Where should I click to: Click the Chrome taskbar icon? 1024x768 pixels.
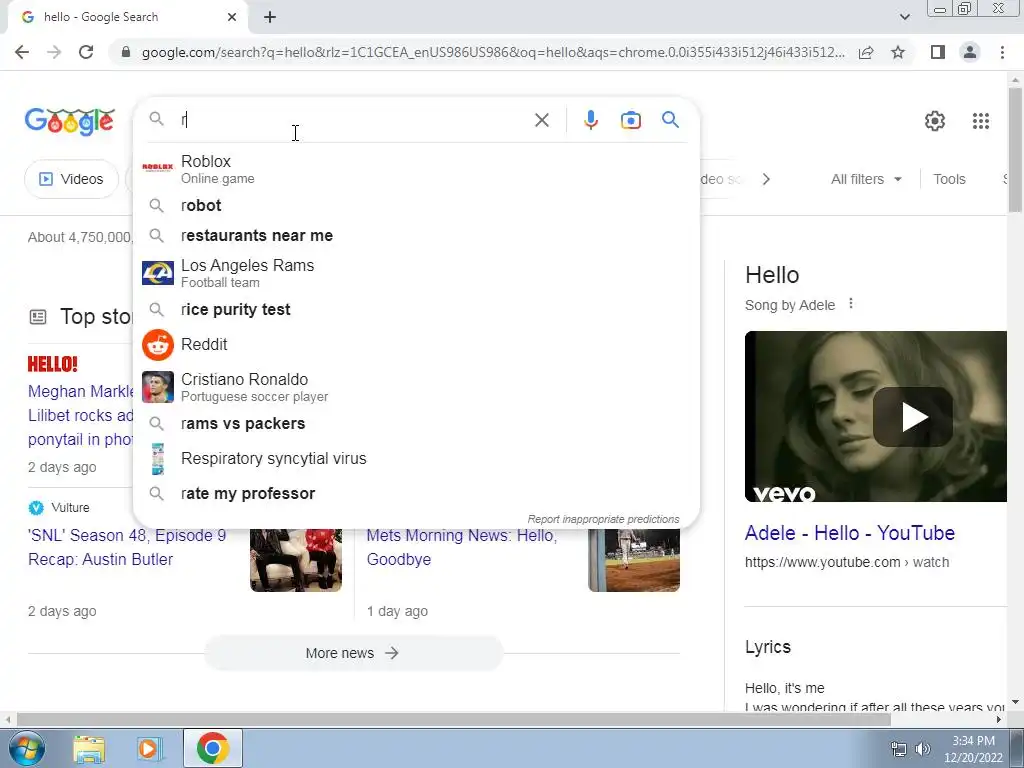tap(213, 748)
